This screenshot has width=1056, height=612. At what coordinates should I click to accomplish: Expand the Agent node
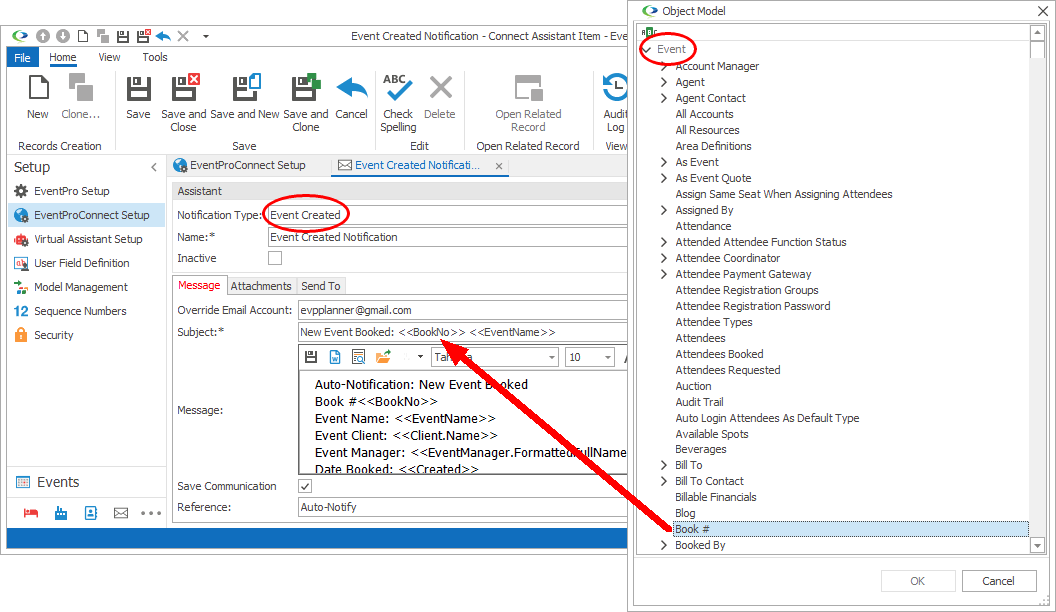coord(664,82)
